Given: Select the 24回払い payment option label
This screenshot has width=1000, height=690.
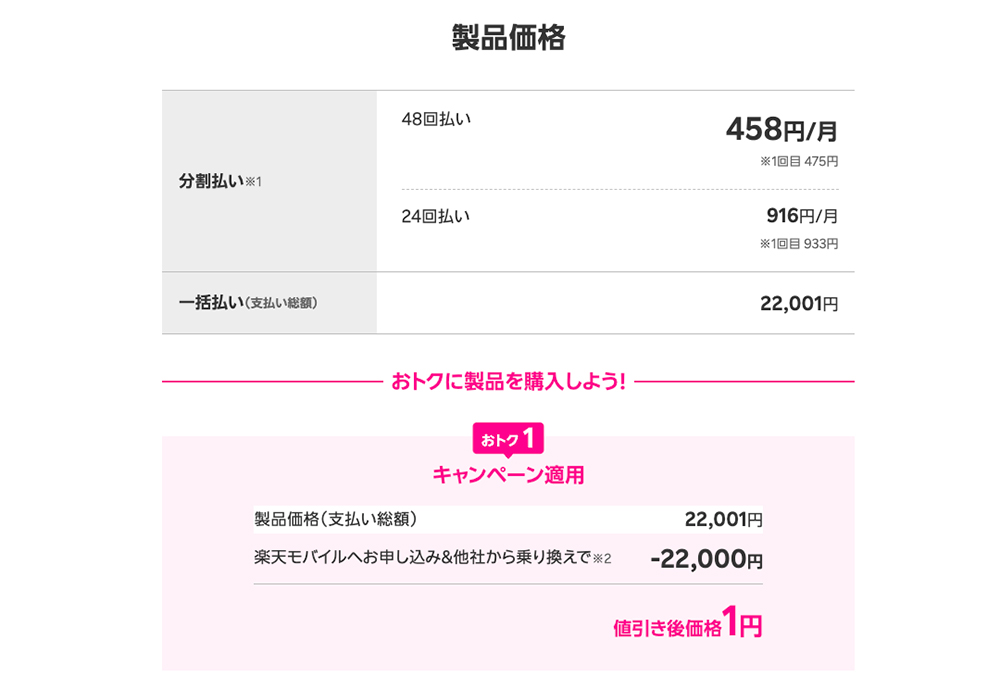Looking at the screenshot, I should point(436,215).
